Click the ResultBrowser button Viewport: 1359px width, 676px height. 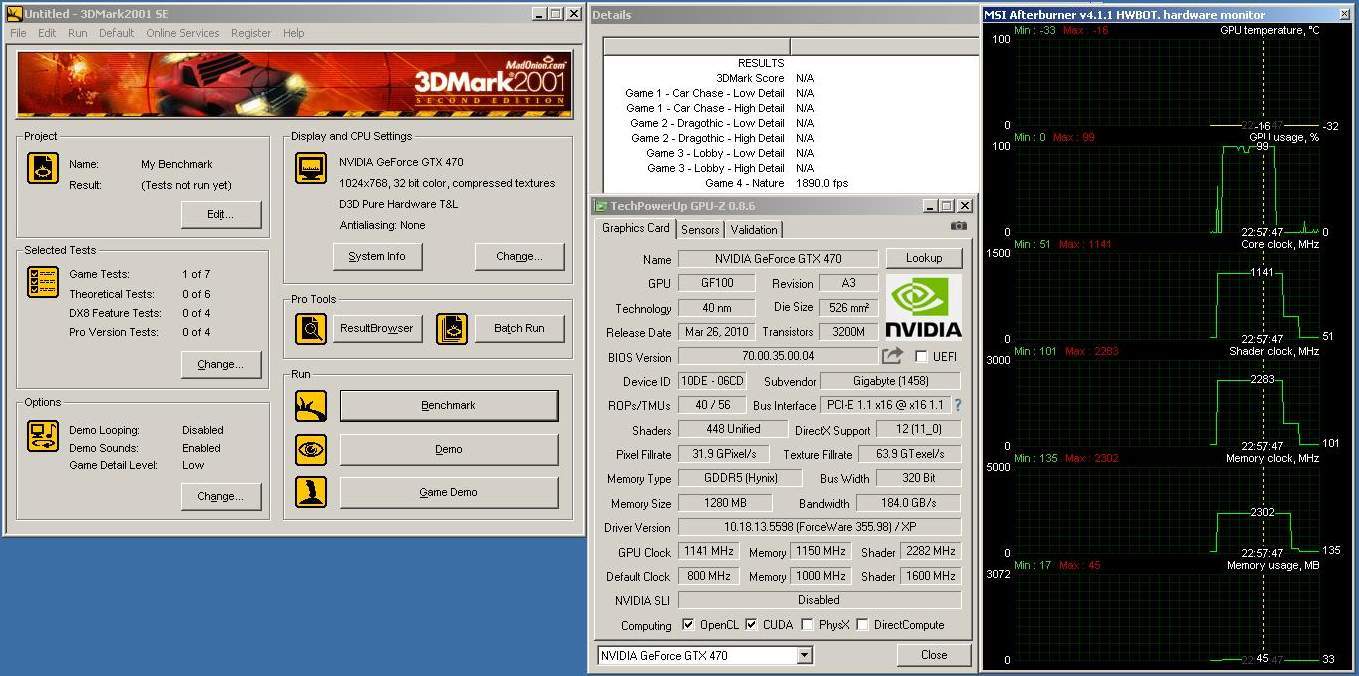377,329
